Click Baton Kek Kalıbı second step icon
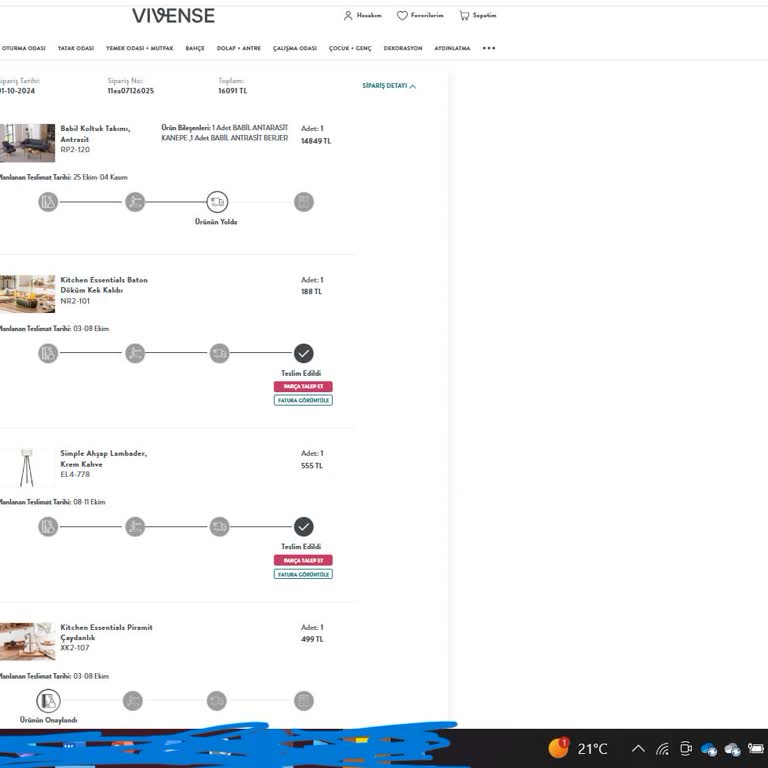 tap(135, 353)
